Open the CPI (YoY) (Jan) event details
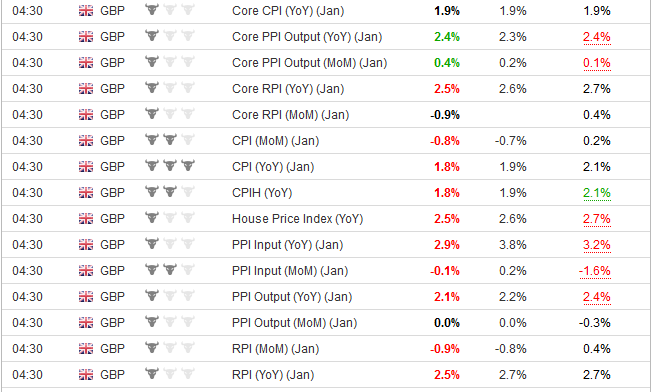The width and height of the screenshot is (654, 392). pyautogui.click(x=273, y=167)
